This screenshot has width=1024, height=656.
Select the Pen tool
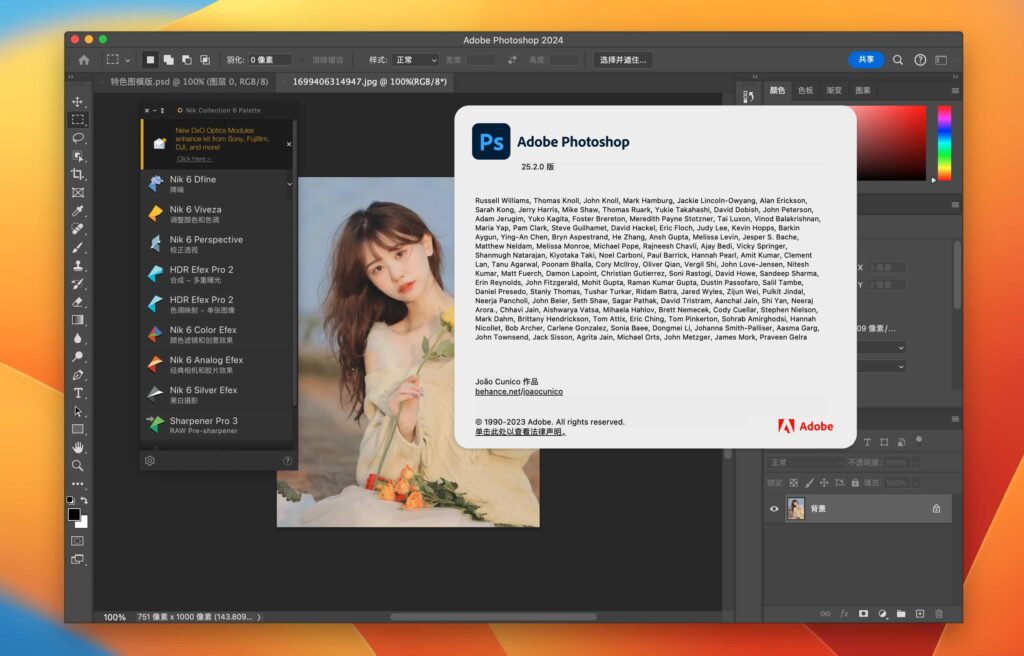tap(78, 375)
